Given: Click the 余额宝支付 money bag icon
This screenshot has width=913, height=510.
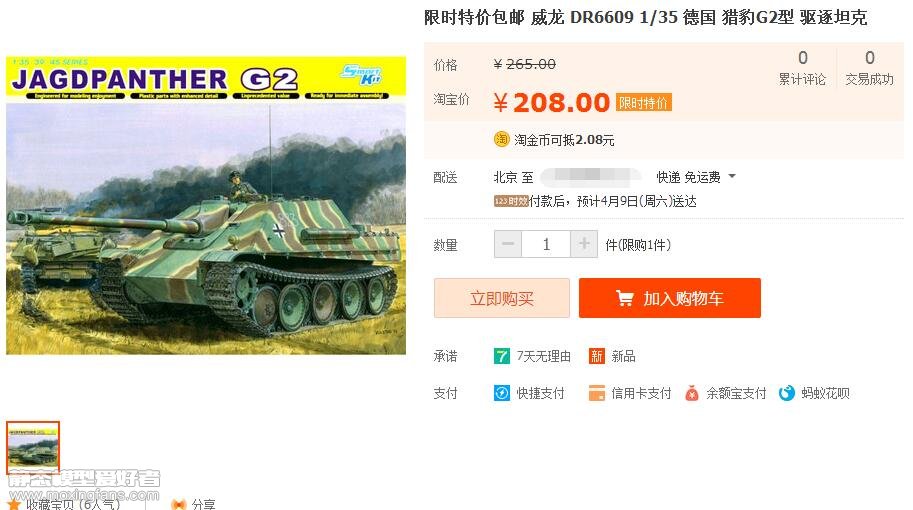Looking at the screenshot, I should pyautogui.click(x=691, y=393).
